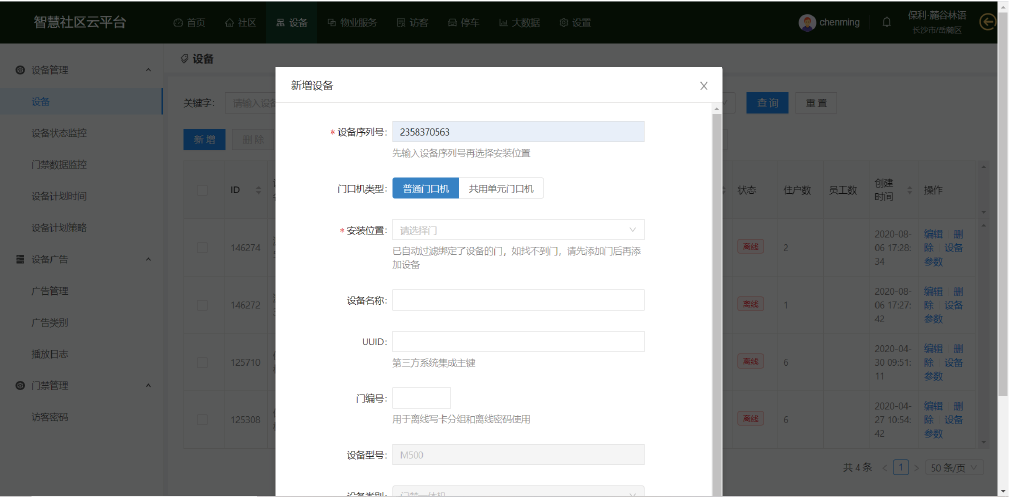Open the 访客 menu
Image resolution: width=1009 pixels, height=497 pixels.
(412, 23)
